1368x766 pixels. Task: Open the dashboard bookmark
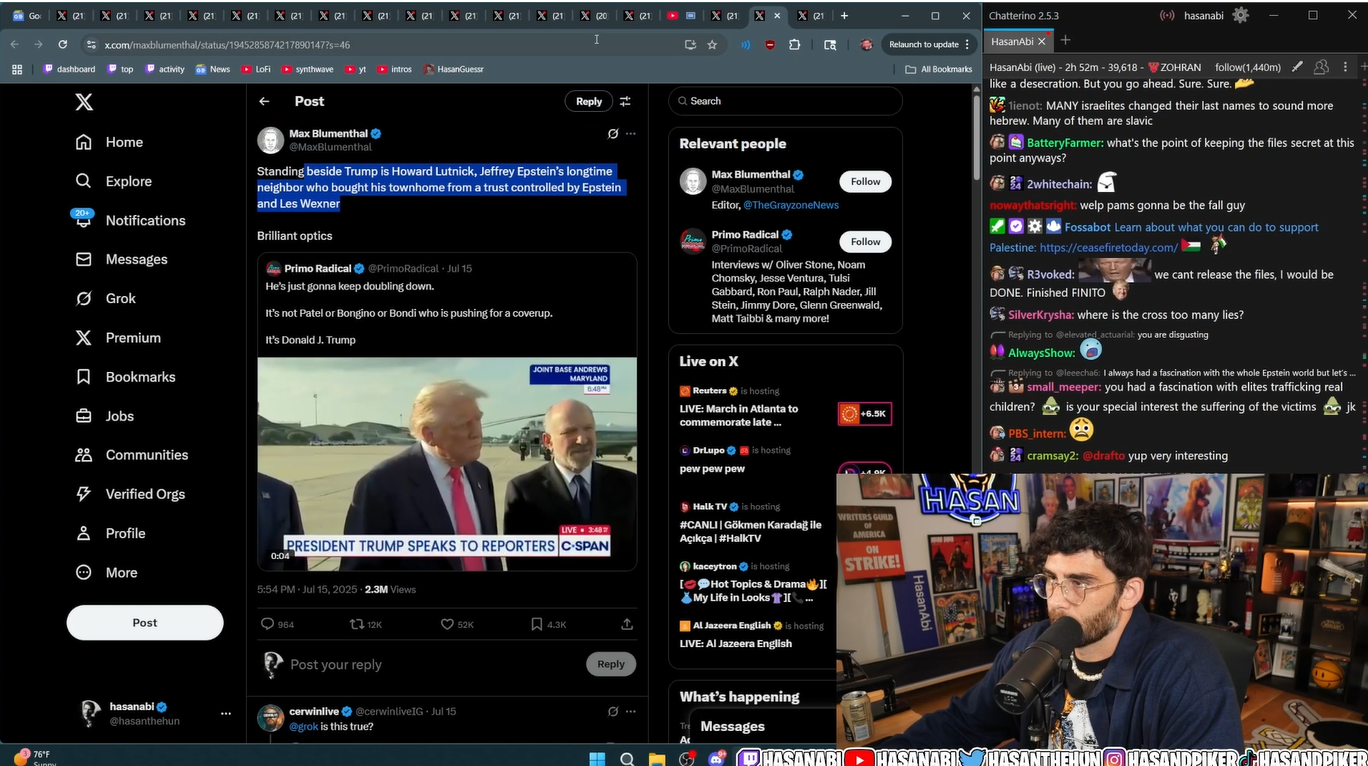click(69, 69)
